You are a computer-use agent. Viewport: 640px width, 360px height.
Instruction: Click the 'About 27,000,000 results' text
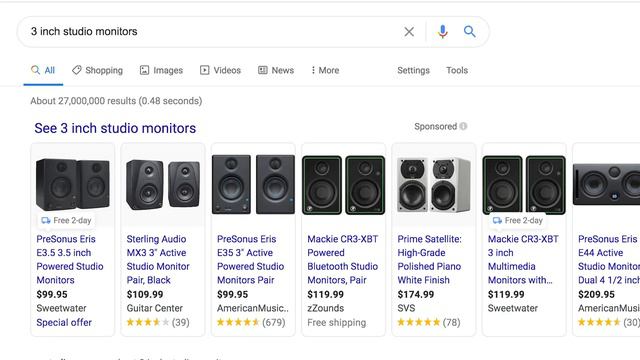click(116, 101)
